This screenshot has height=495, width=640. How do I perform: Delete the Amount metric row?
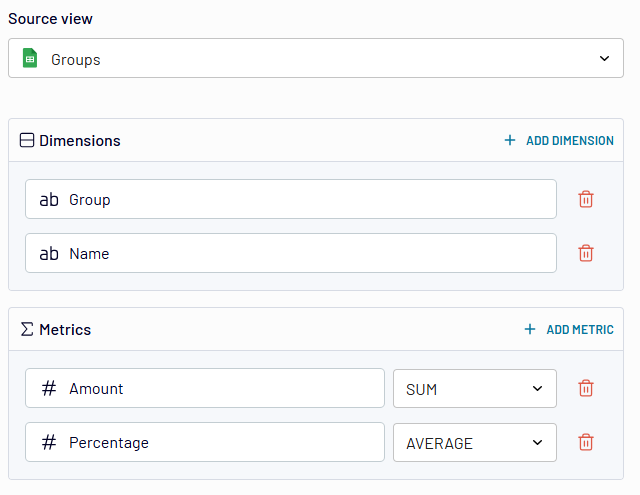pyautogui.click(x=586, y=388)
